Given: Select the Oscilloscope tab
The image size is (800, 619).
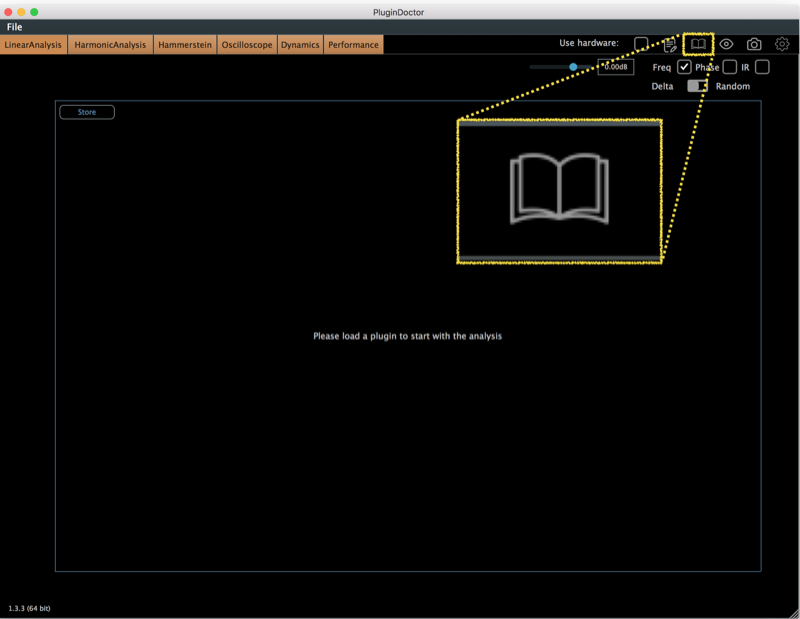Looking at the screenshot, I should [x=247, y=44].
